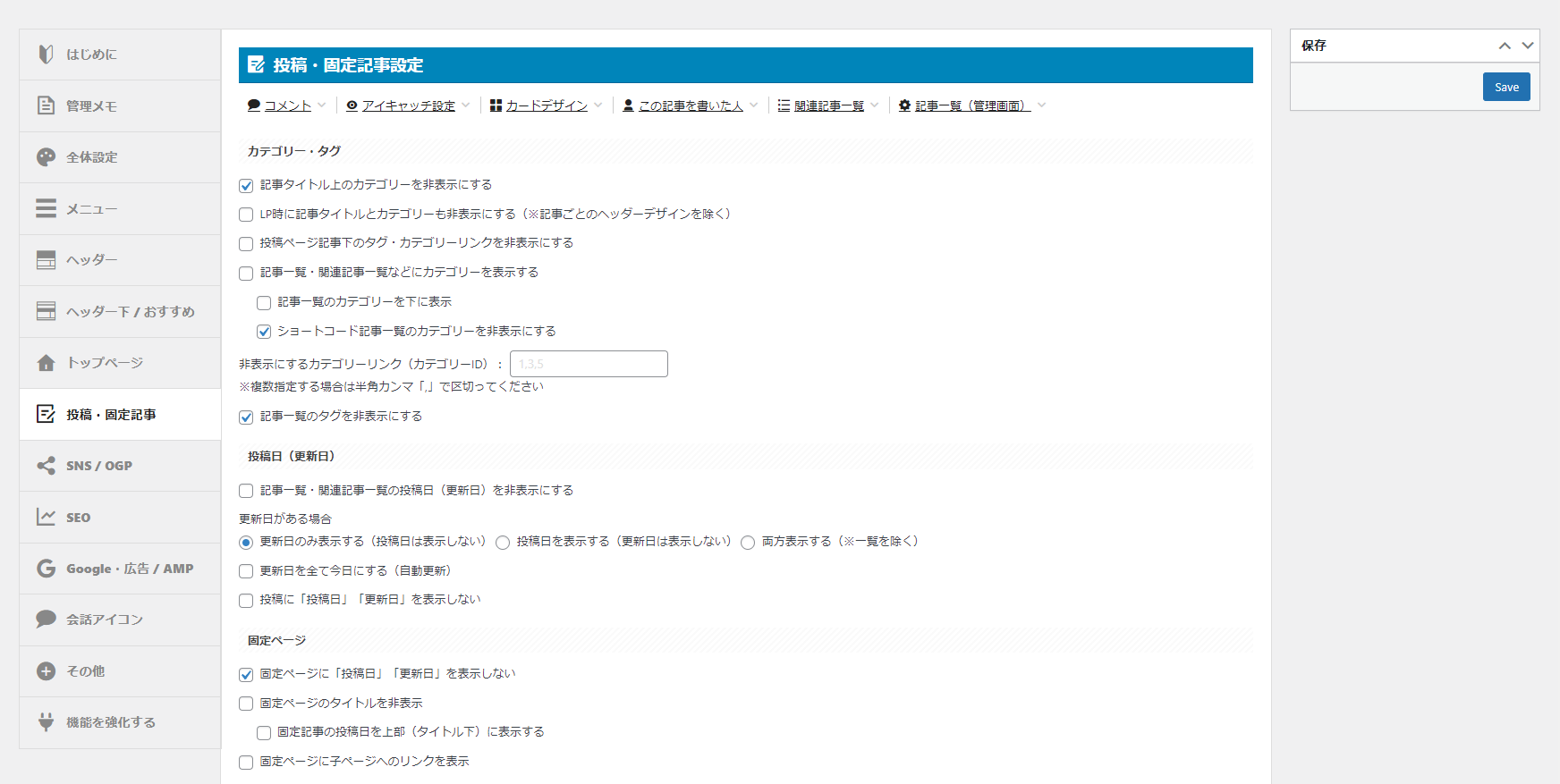Screen dimensions: 1560x784
Task: Click the shield icon beside はじめに
Action: (46, 55)
